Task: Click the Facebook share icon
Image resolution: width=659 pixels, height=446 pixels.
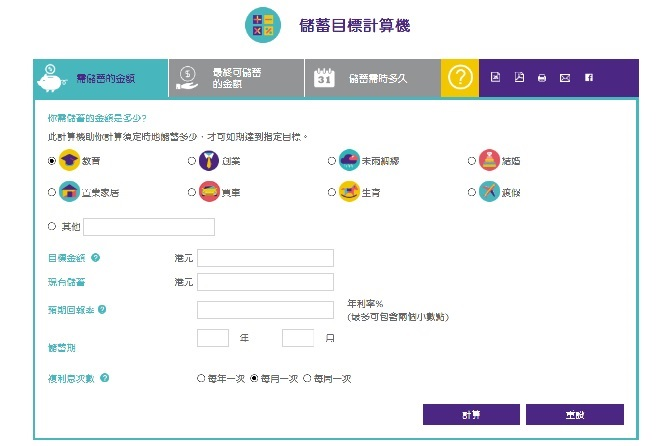Action: [x=588, y=78]
